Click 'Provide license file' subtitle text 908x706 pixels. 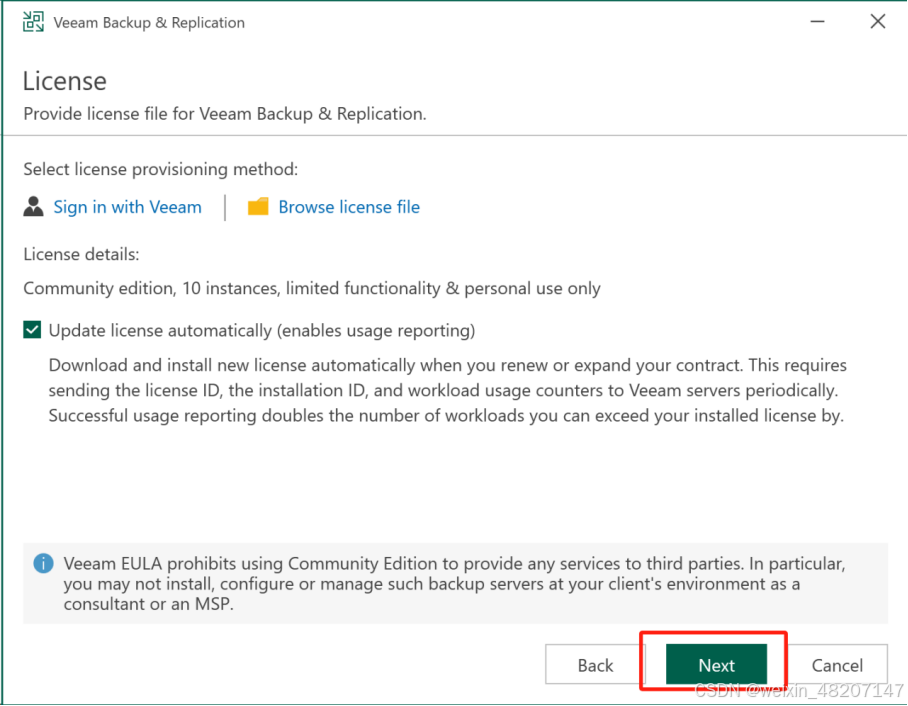click(x=225, y=114)
